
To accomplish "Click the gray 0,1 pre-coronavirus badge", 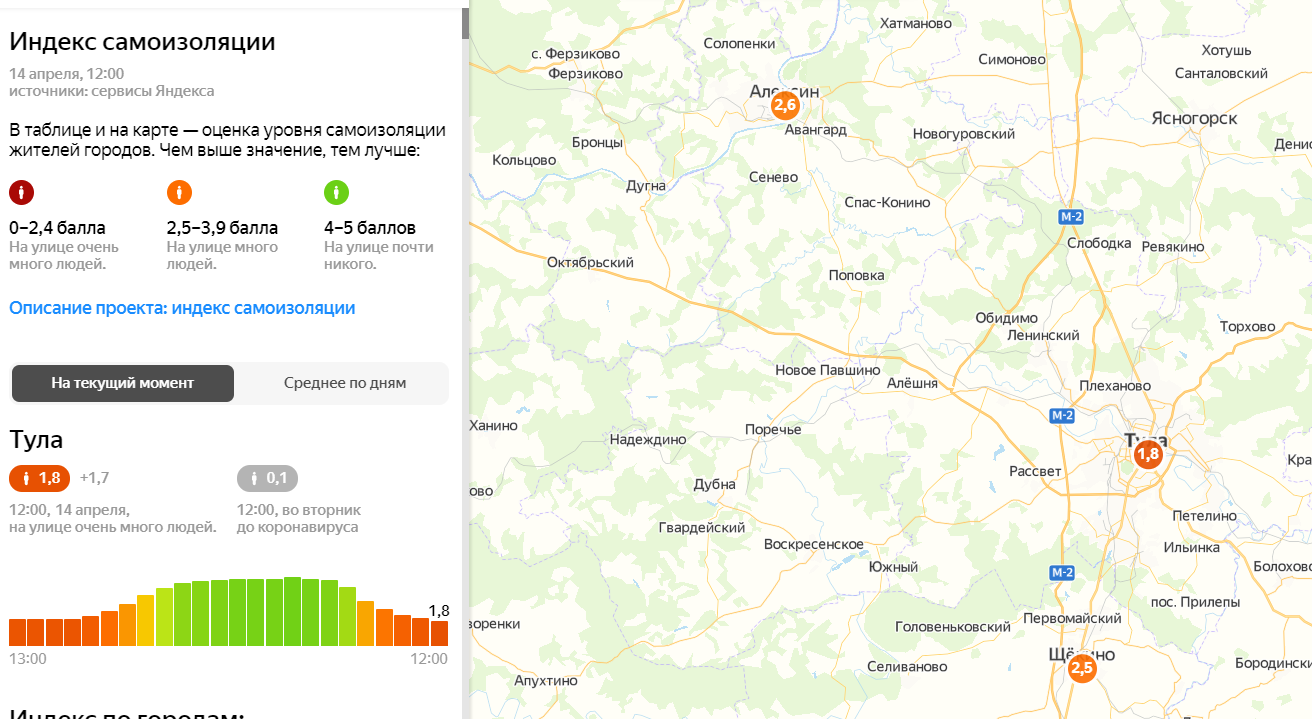I will click(x=267, y=479).
